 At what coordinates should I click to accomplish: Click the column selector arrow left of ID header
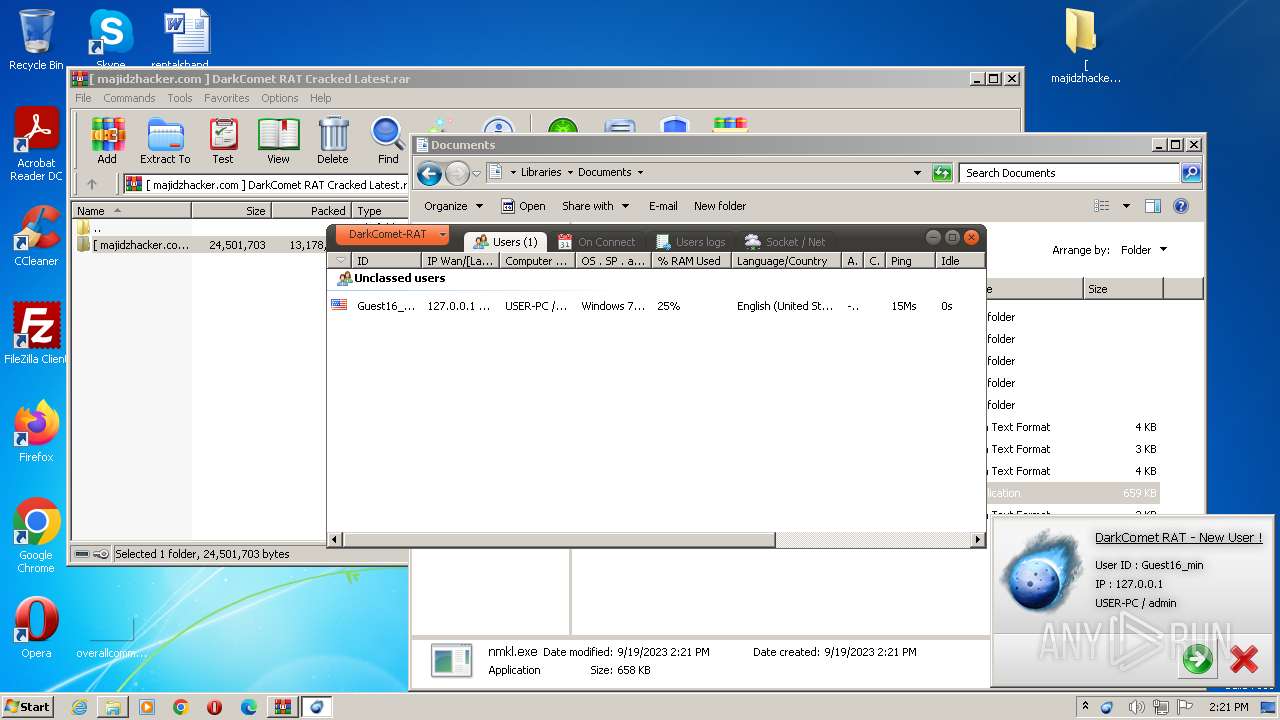pos(340,261)
